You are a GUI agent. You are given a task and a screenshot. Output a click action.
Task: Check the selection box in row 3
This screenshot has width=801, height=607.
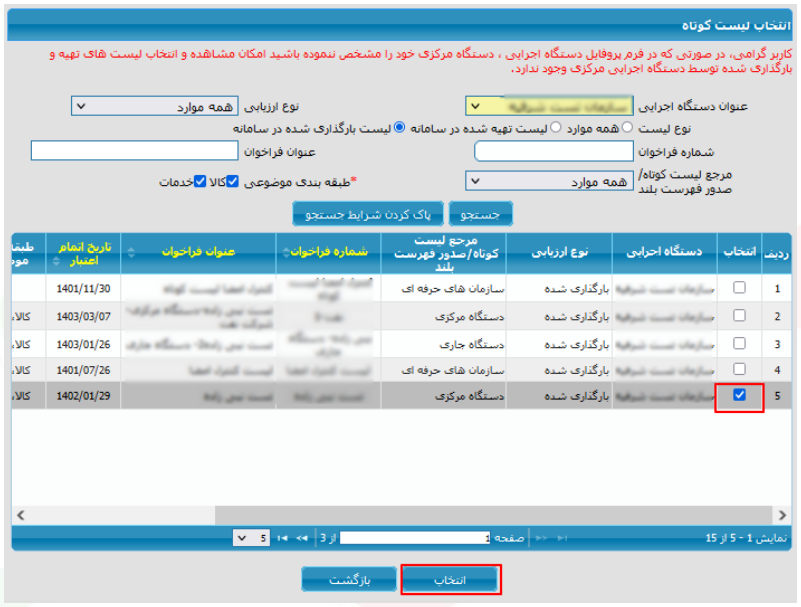(739, 343)
